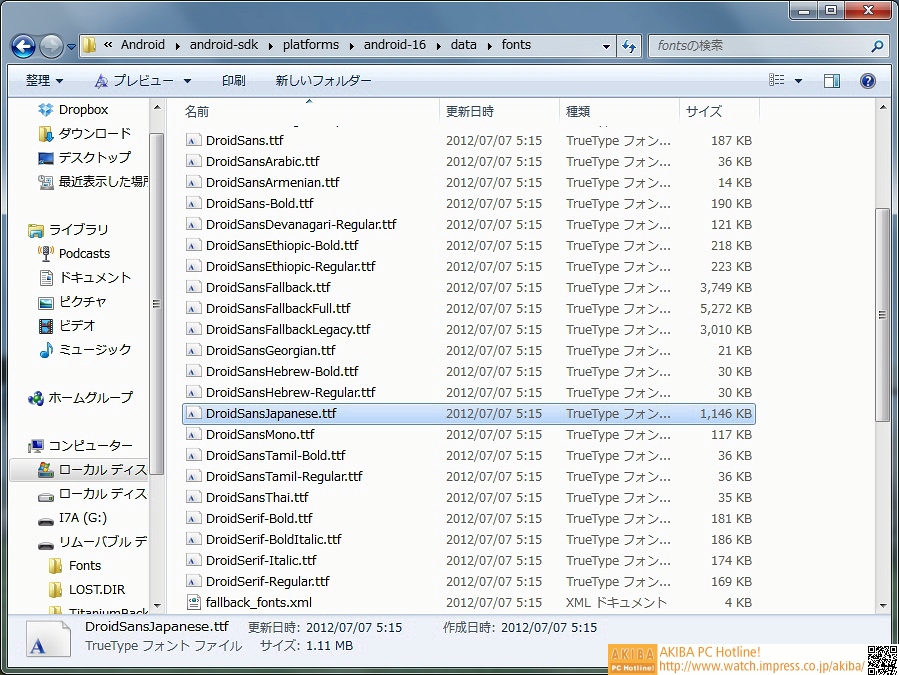Expand the address bar history dropdown

(x=606, y=46)
